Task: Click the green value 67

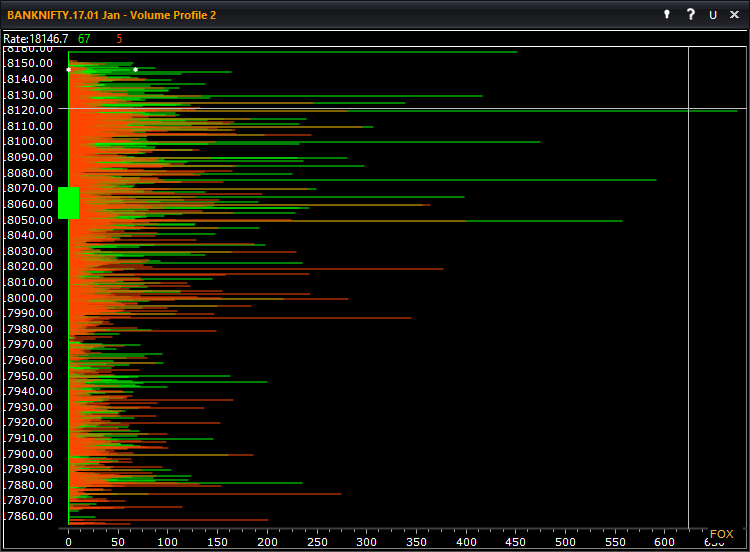Action: coord(84,39)
